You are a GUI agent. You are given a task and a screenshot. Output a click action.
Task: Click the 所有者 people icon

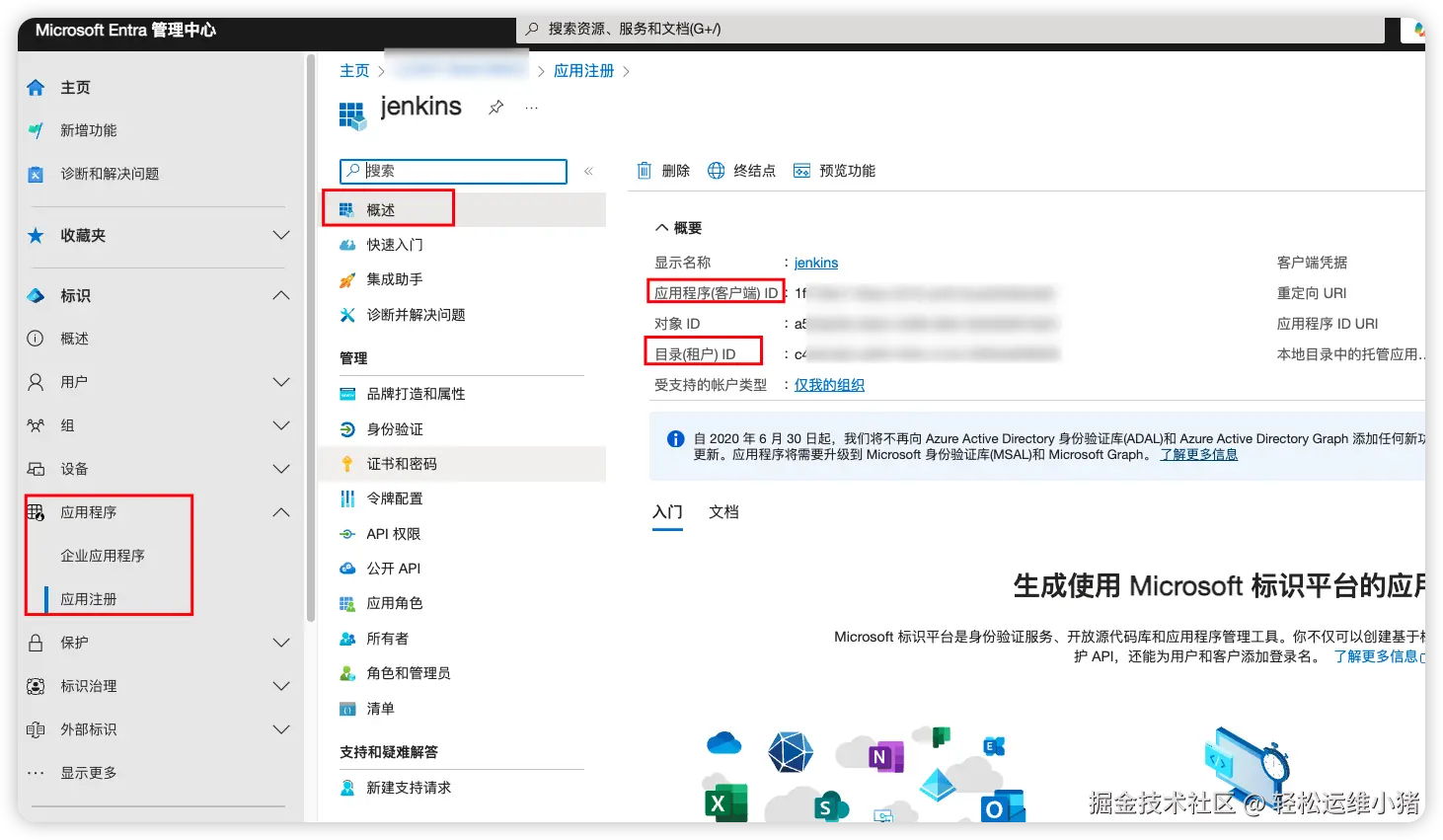tap(347, 639)
